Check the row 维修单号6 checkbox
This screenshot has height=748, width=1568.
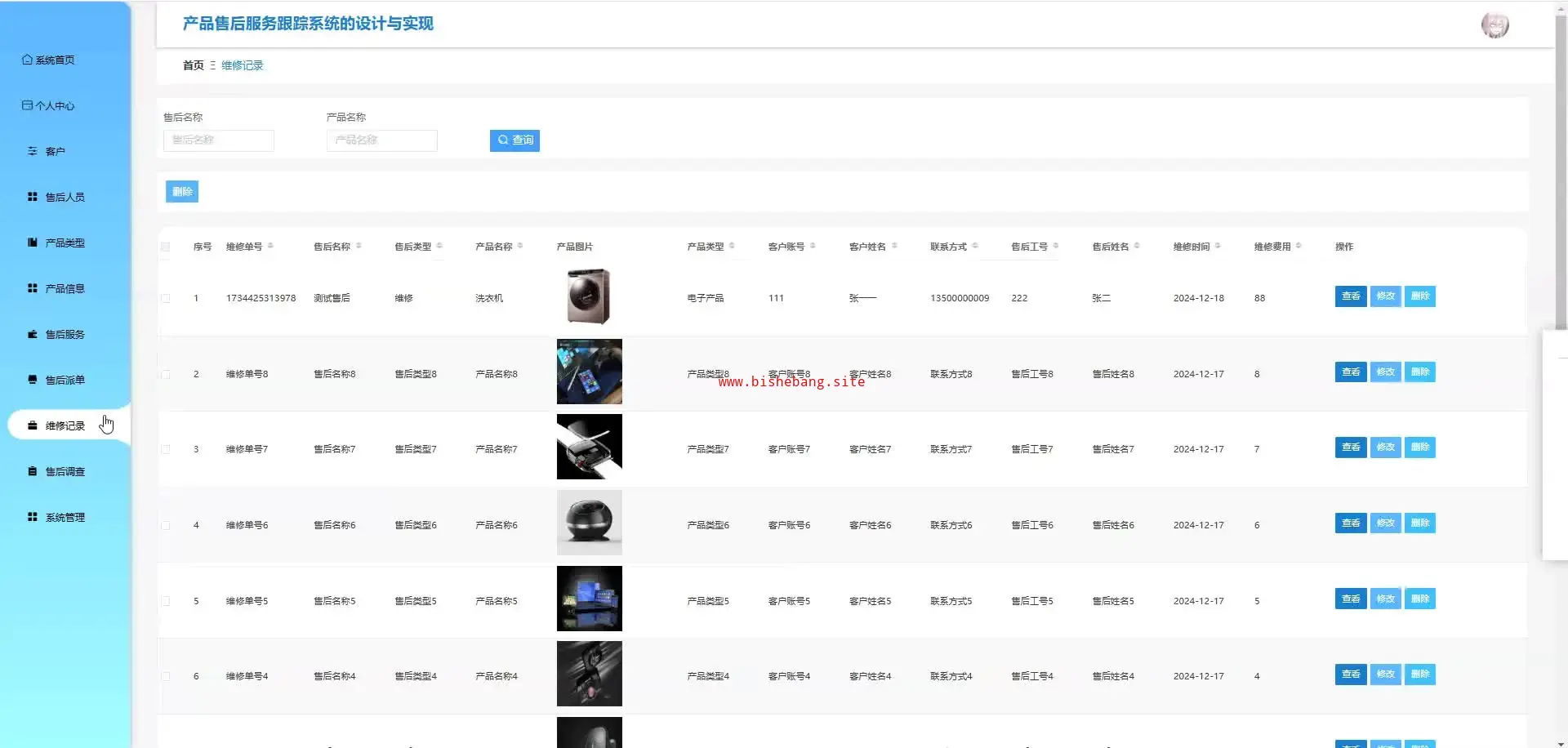[166, 525]
